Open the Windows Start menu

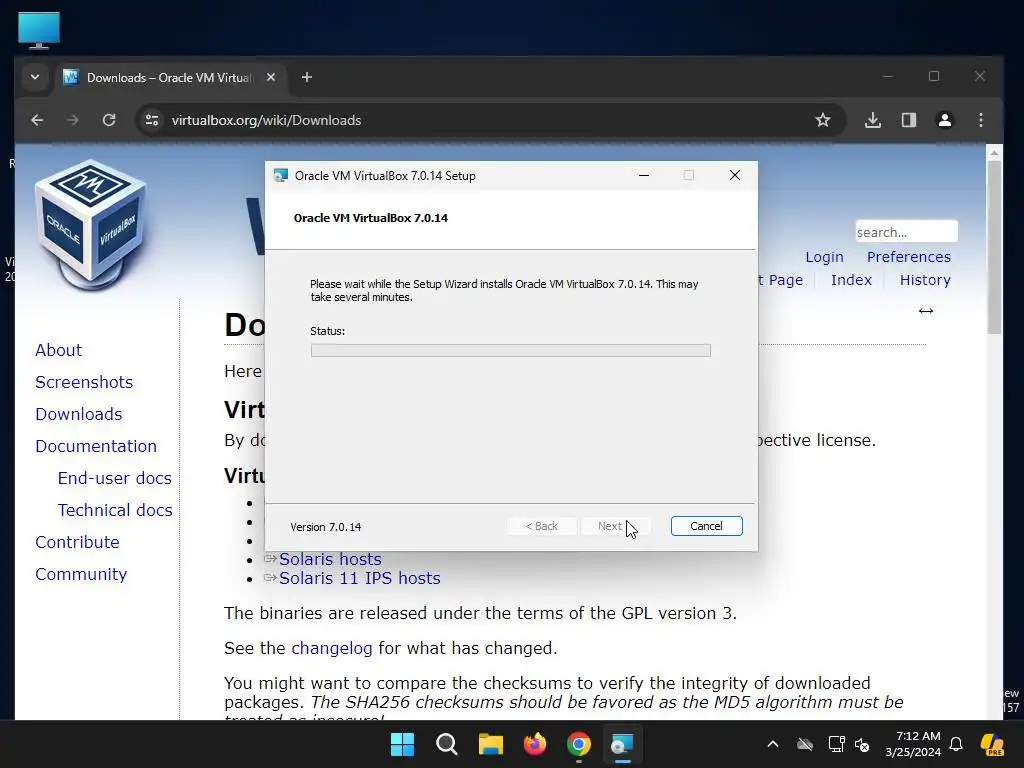[402, 744]
